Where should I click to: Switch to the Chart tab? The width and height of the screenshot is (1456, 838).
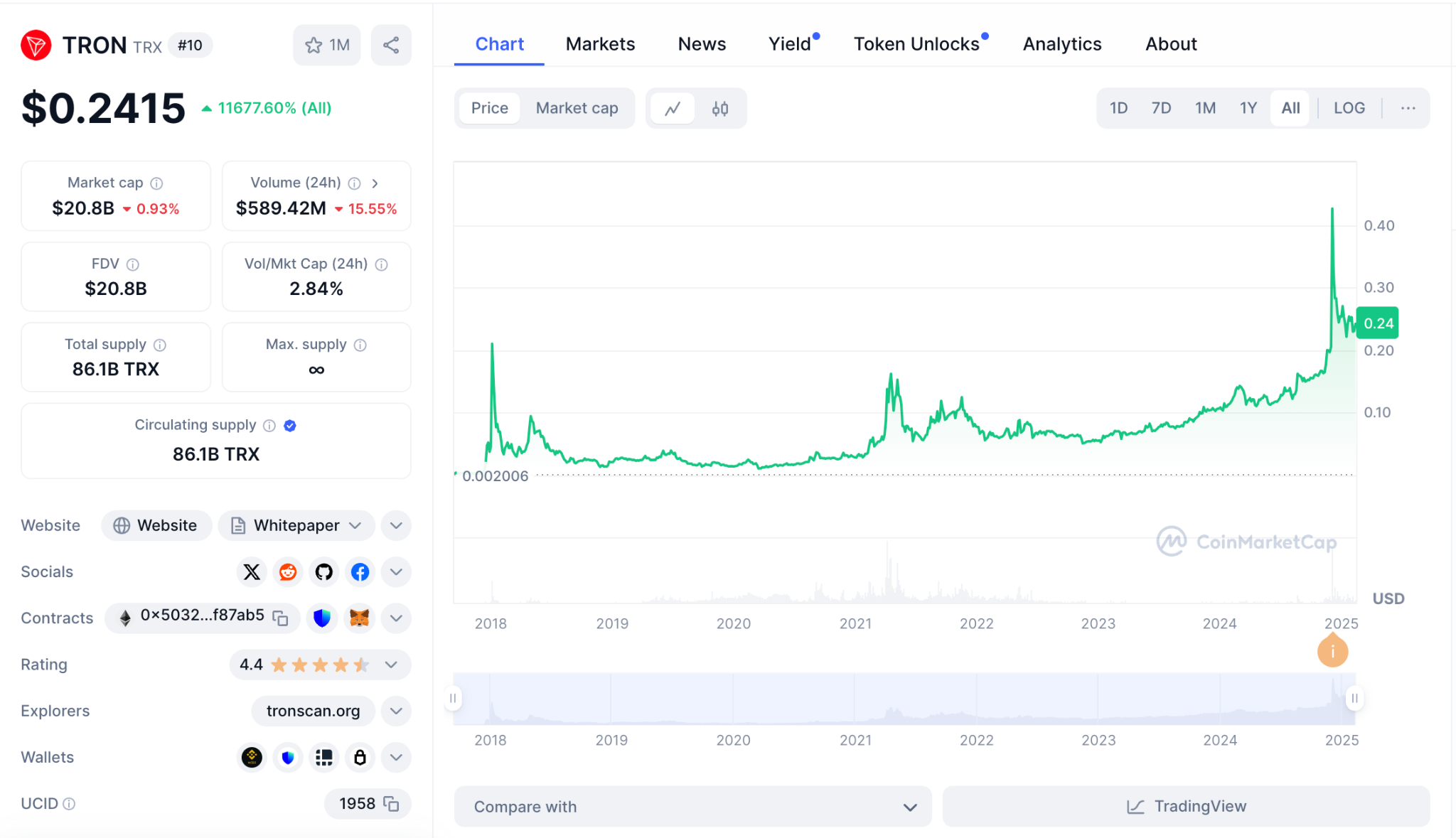pyautogui.click(x=499, y=44)
